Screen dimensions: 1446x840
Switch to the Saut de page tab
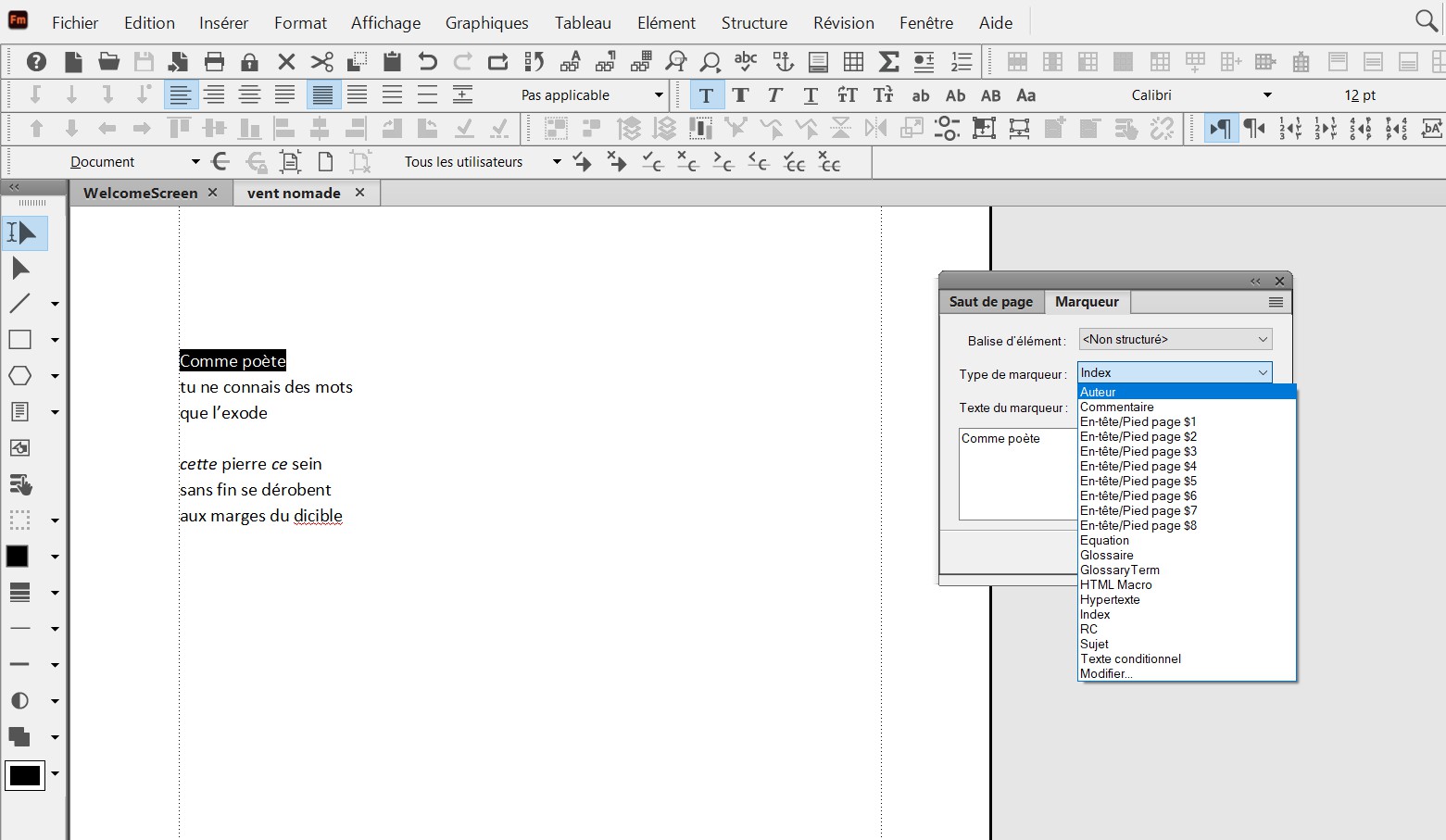tap(990, 302)
